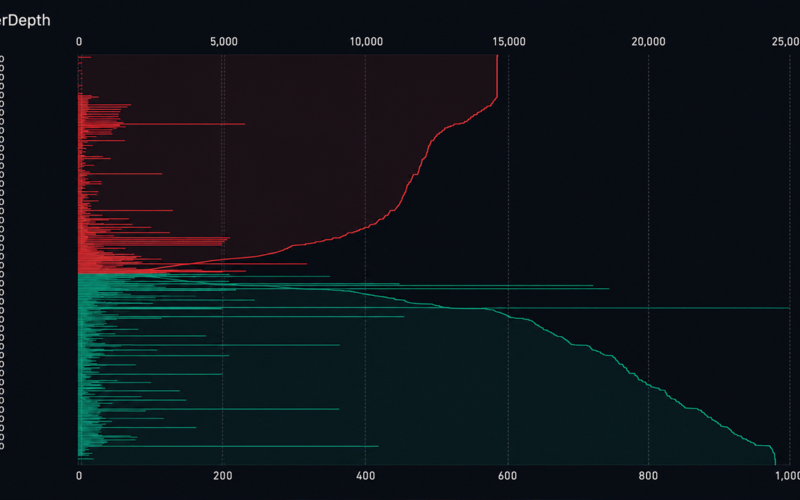Click the "10,000" upper axis label
This screenshot has width=800, height=500.
tap(366, 42)
